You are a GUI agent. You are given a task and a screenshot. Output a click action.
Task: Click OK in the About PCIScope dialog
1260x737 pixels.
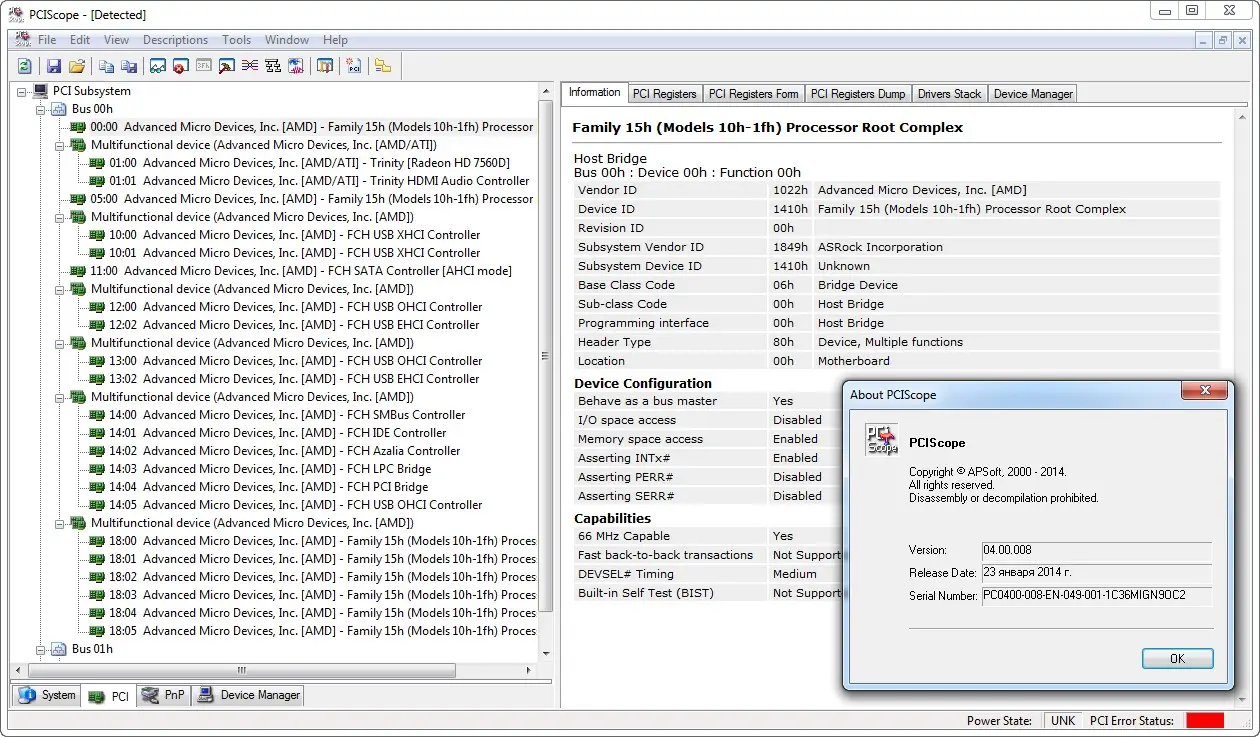(x=1177, y=658)
